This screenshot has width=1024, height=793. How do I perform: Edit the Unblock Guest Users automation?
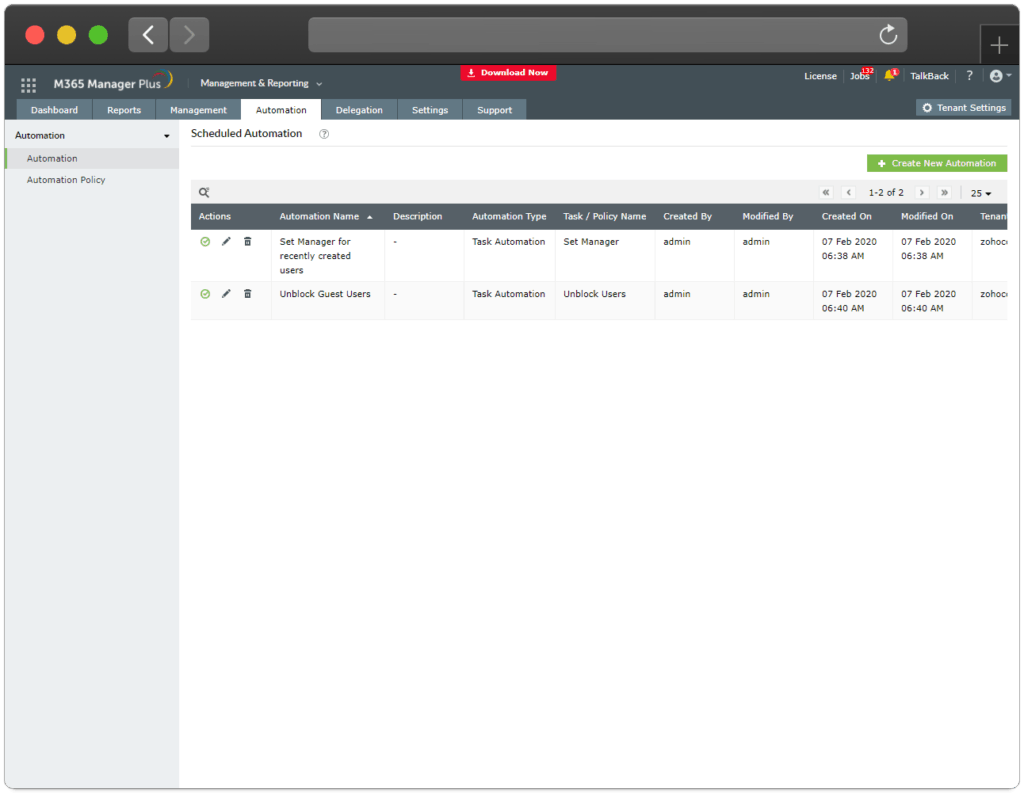(x=226, y=294)
